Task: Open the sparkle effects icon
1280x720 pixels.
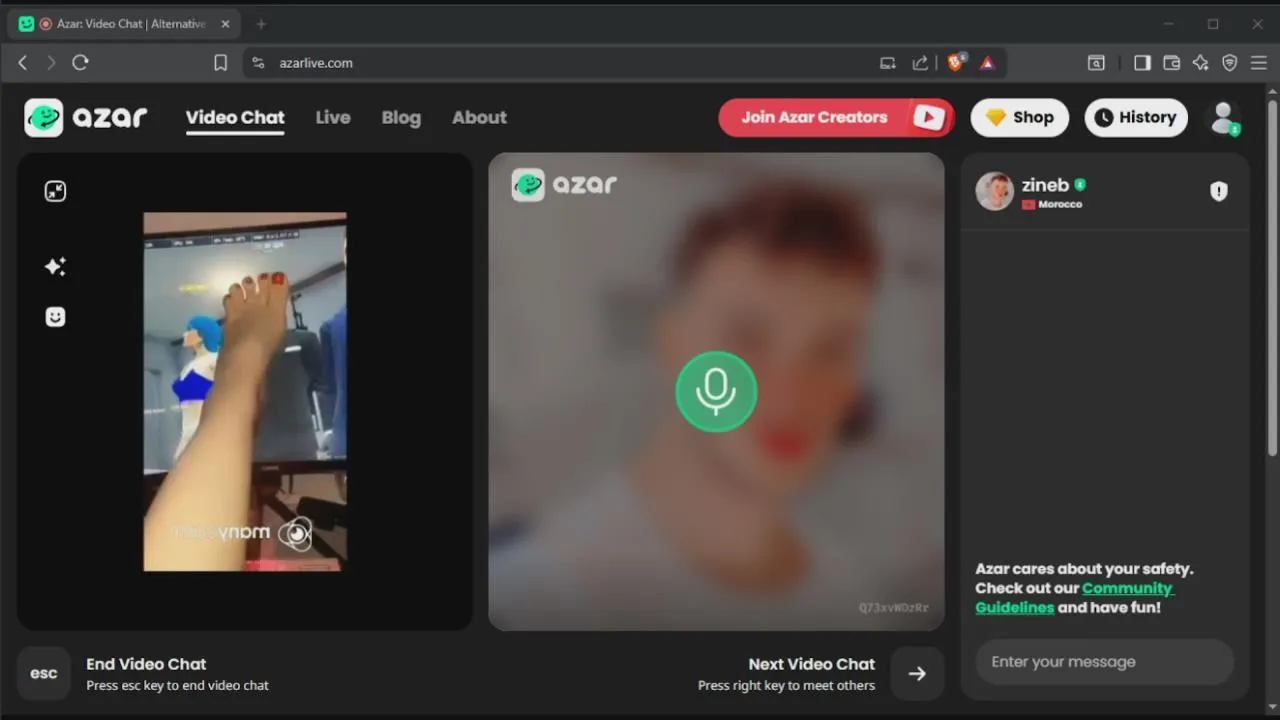Action: pyautogui.click(x=55, y=266)
